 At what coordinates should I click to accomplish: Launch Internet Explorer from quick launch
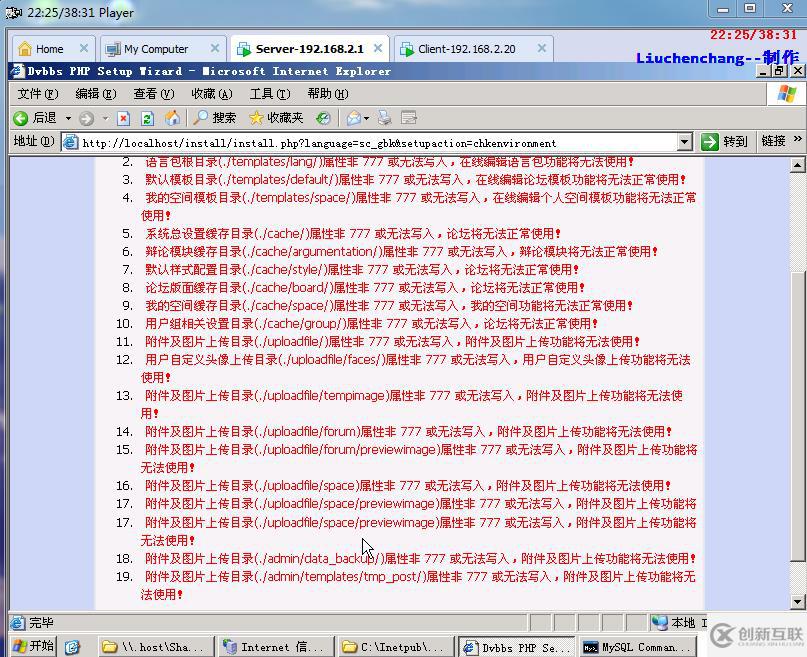73,647
